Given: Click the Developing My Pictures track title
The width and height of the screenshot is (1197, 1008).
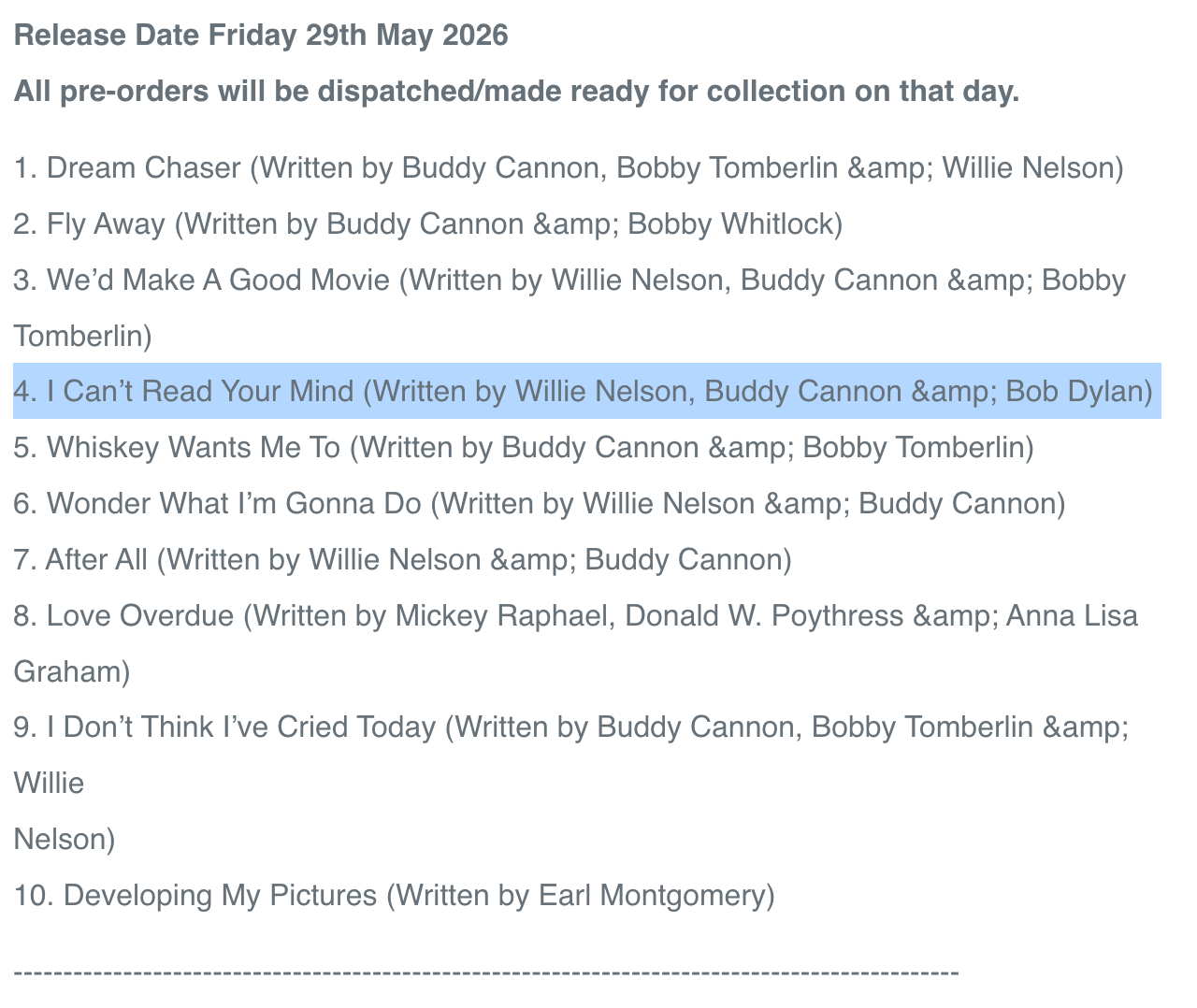Looking at the screenshot, I should tap(220, 896).
